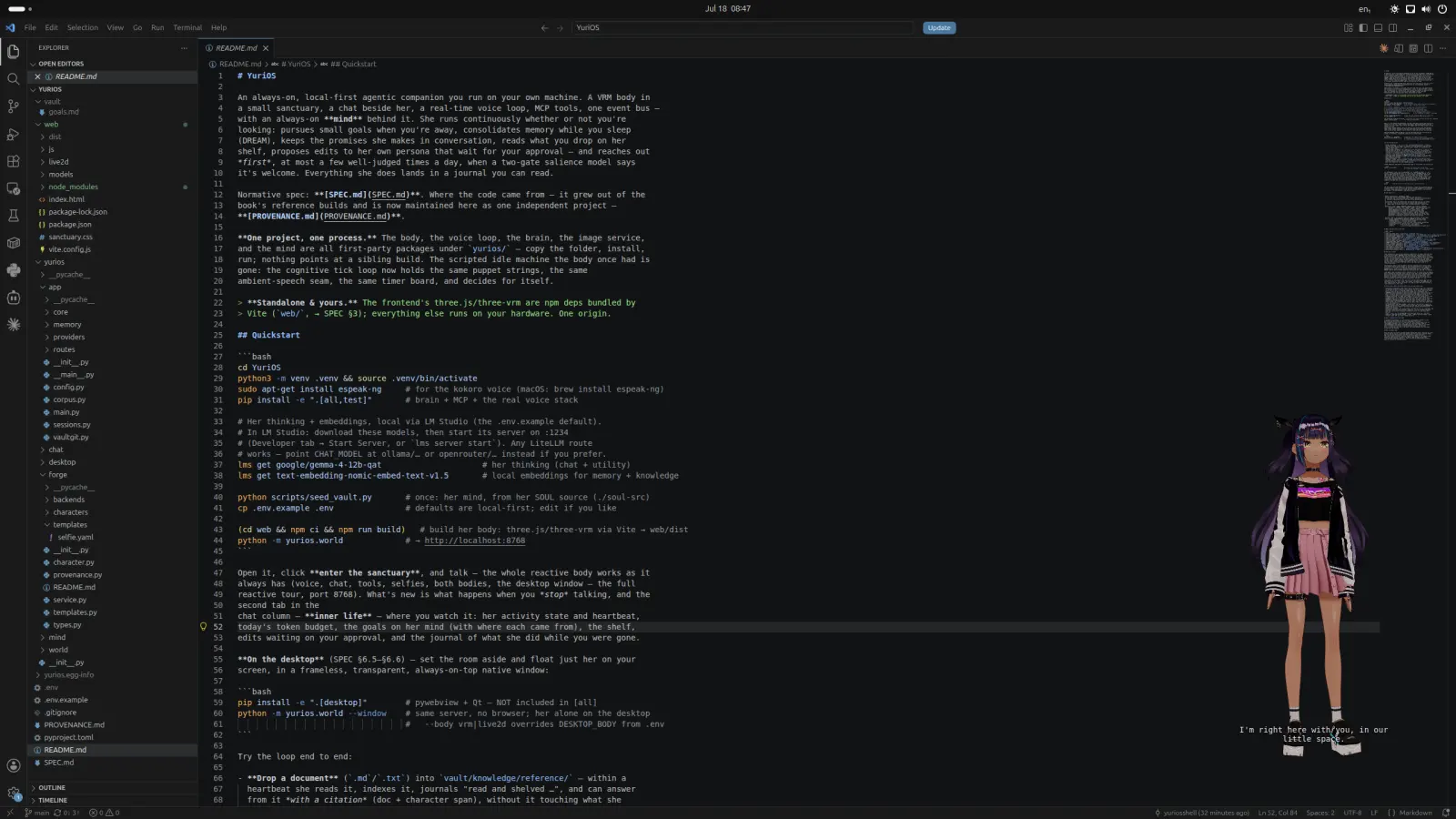Open the Search view in the activity bar
The height and width of the screenshot is (819, 1456).
[x=13, y=79]
